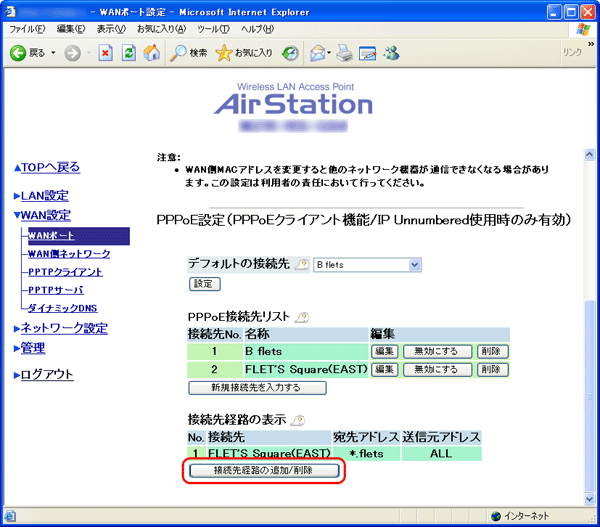Viewport: 600px width, 527px height.
Task: Click the AirStation logo
Action: (293, 100)
